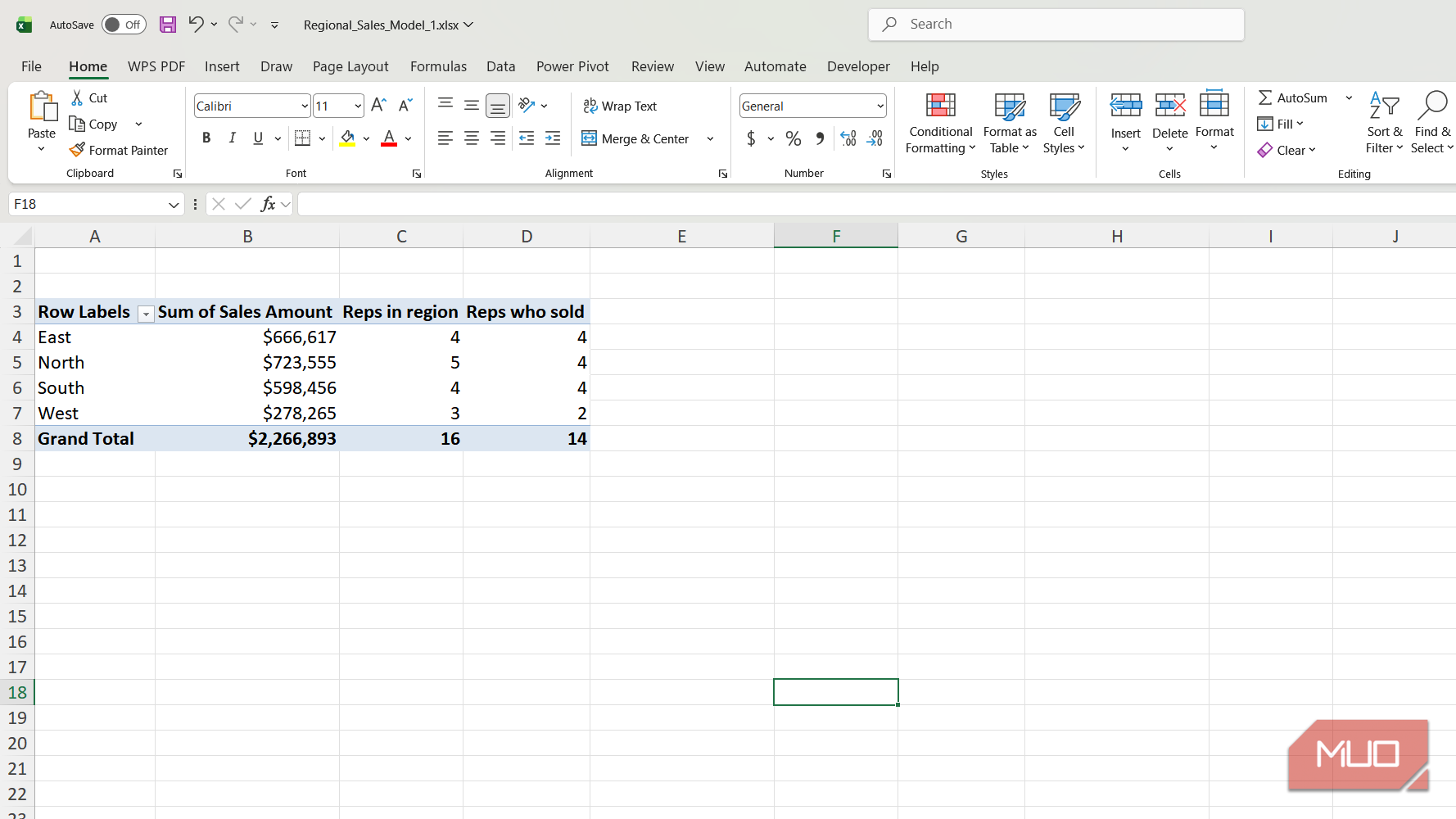Click the Orientation text angle icon

(x=527, y=105)
